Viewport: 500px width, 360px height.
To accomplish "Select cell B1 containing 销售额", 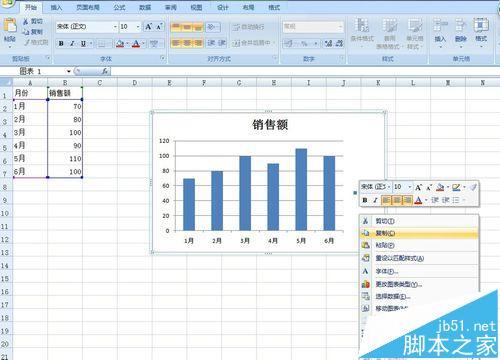I will (65, 93).
